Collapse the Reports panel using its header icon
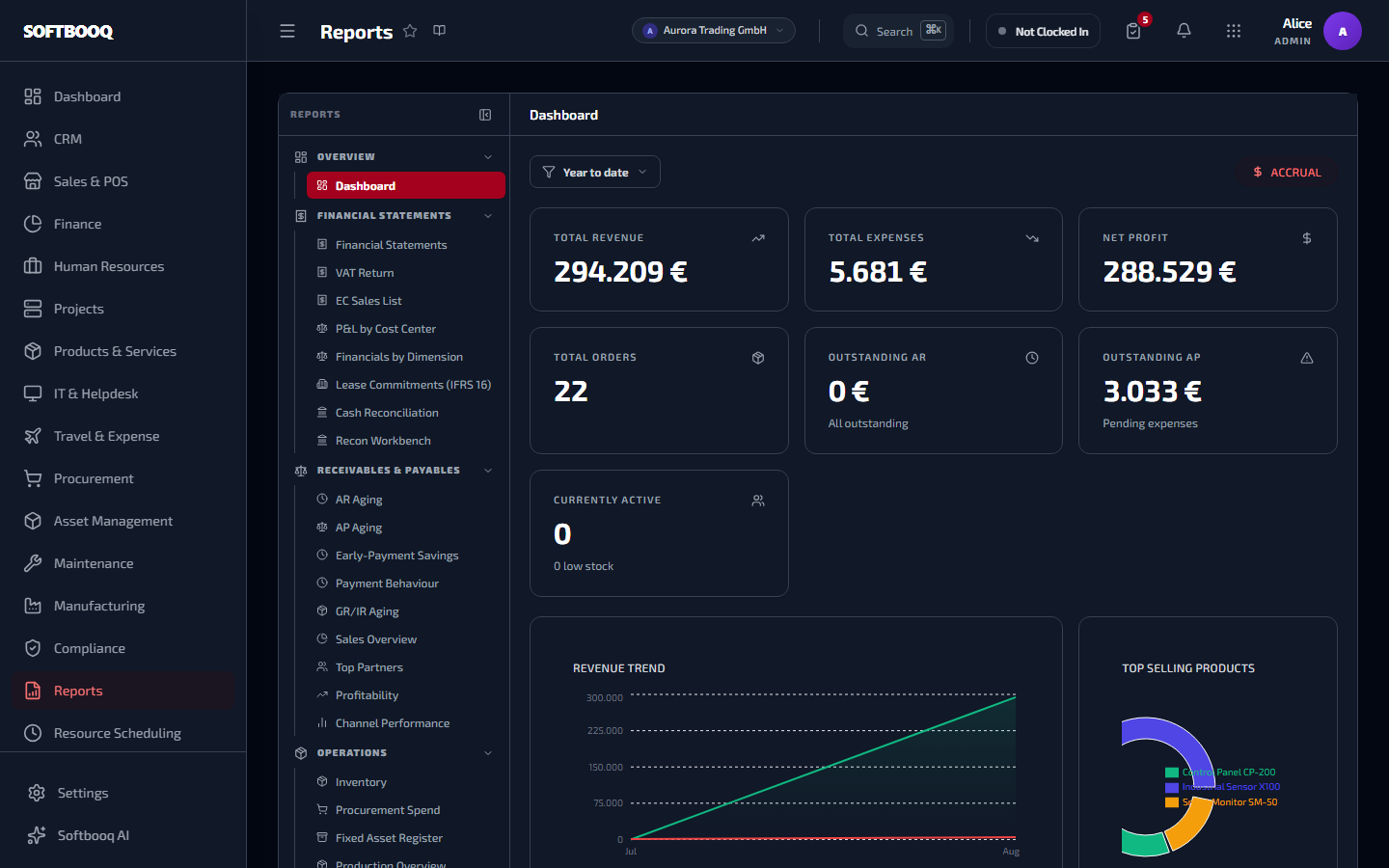This screenshot has width=1389, height=868. (x=485, y=115)
